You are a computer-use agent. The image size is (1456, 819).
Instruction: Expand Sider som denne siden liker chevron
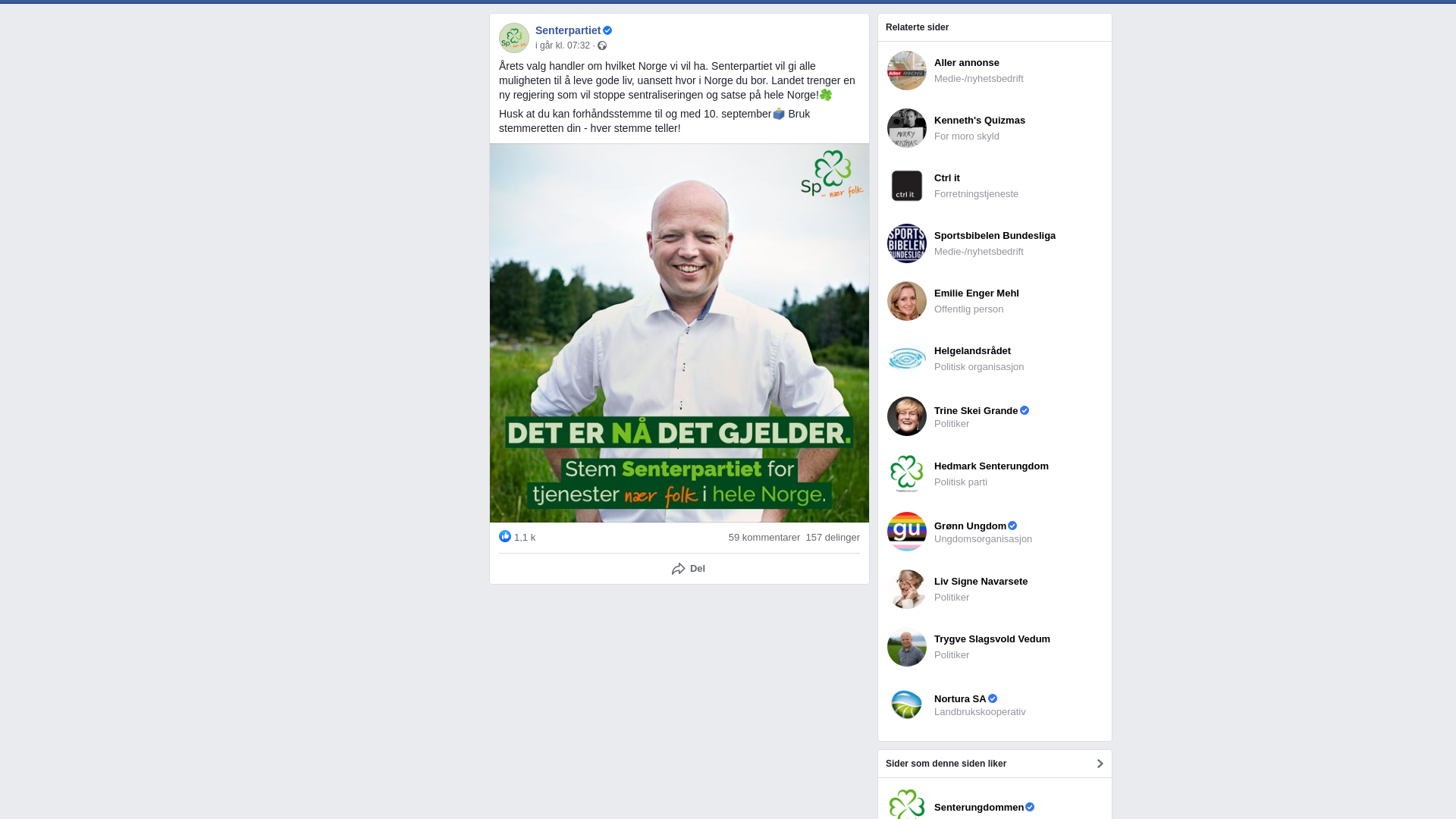[x=1100, y=764]
